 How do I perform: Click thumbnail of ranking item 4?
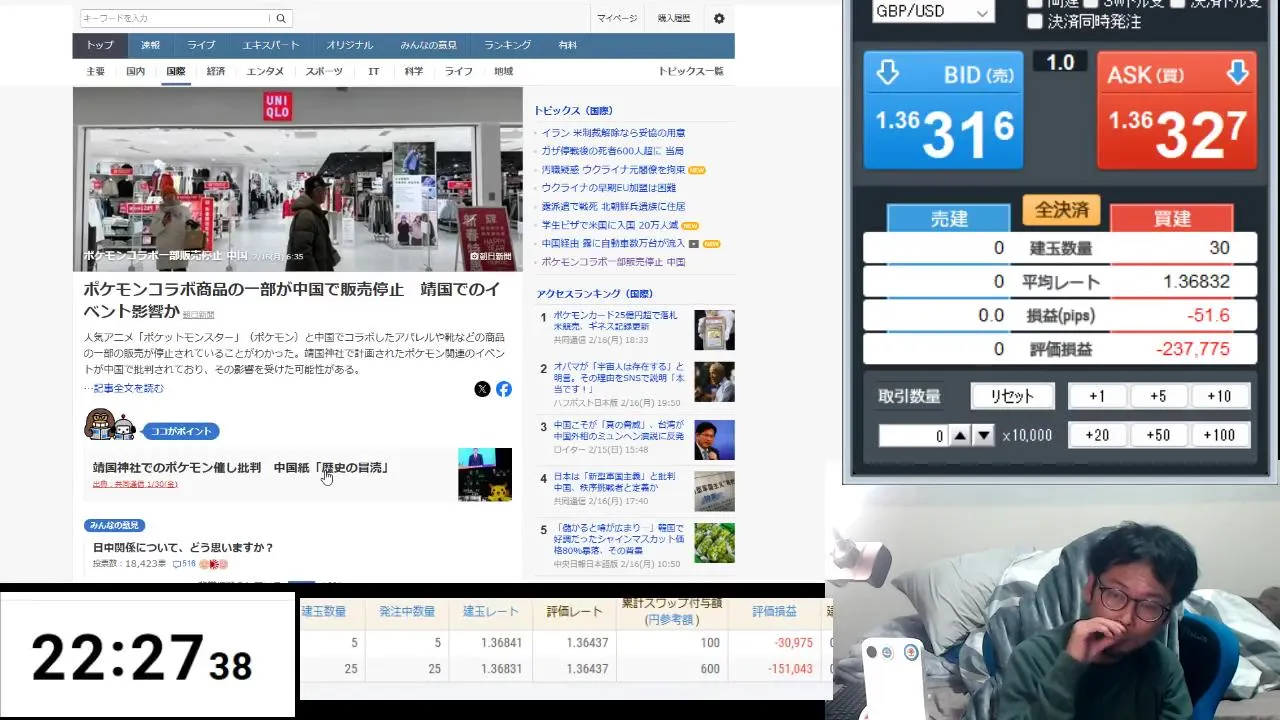click(x=714, y=491)
